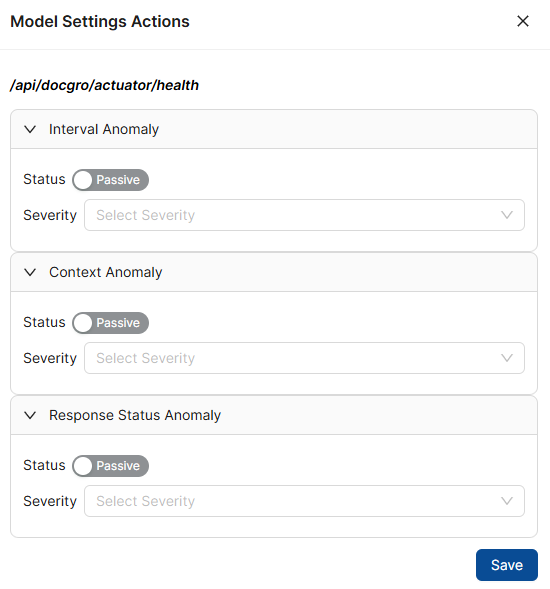Click Response Status Anomaly section header
This screenshot has width=550, height=589.
coord(274,415)
